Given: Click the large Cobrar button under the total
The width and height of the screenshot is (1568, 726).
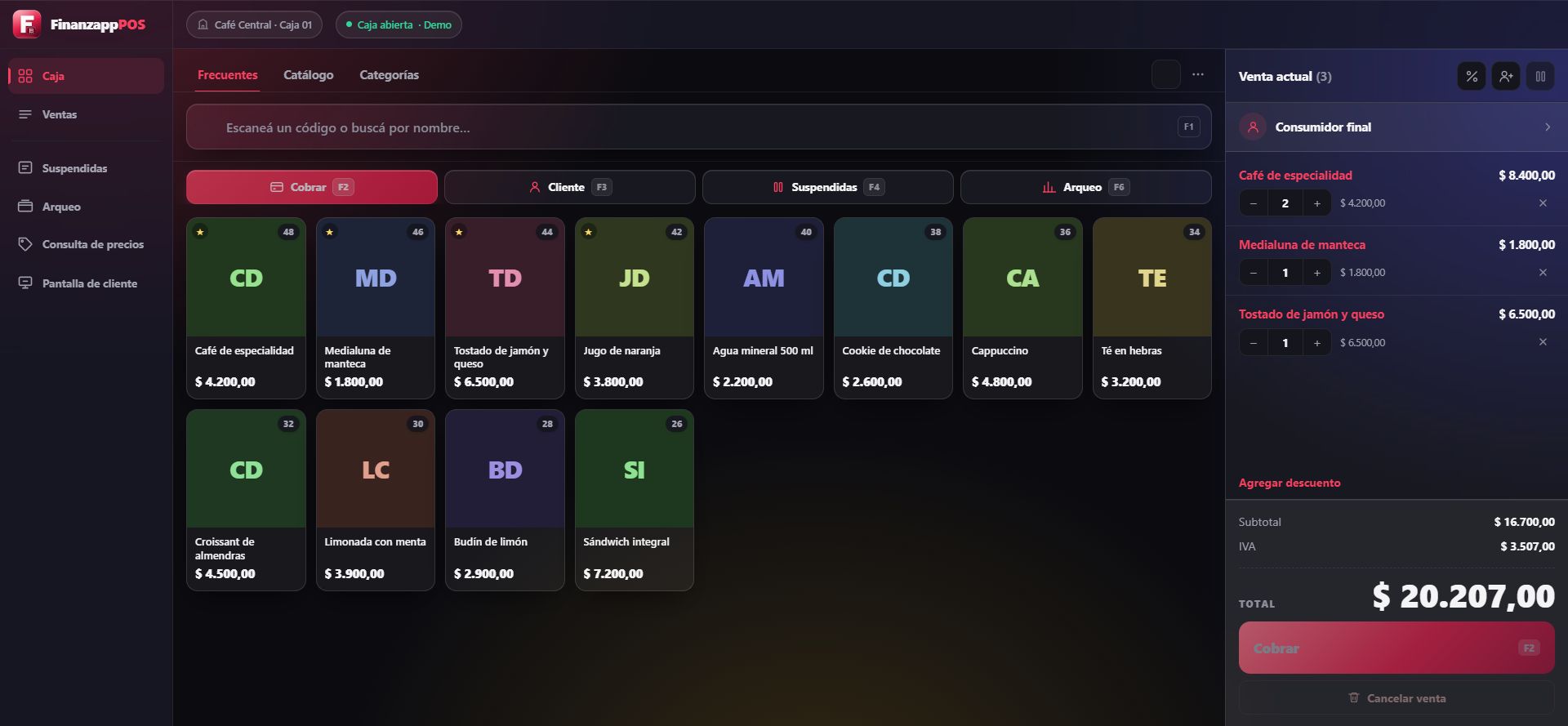Looking at the screenshot, I should [x=1396, y=648].
